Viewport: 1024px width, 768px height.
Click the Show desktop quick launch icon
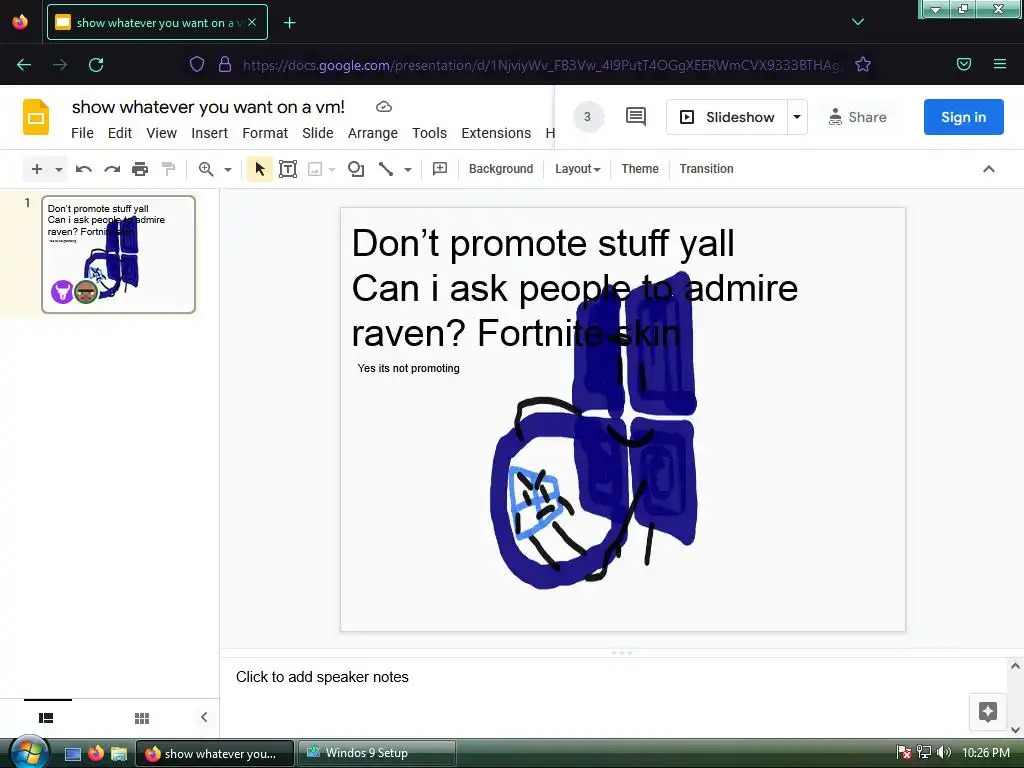coord(72,754)
